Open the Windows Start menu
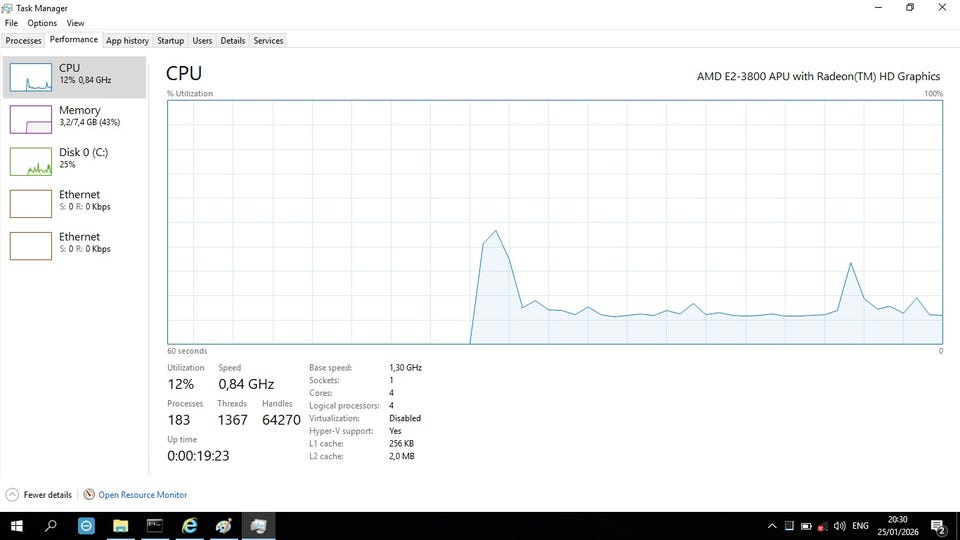 click(x=17, y=526)
